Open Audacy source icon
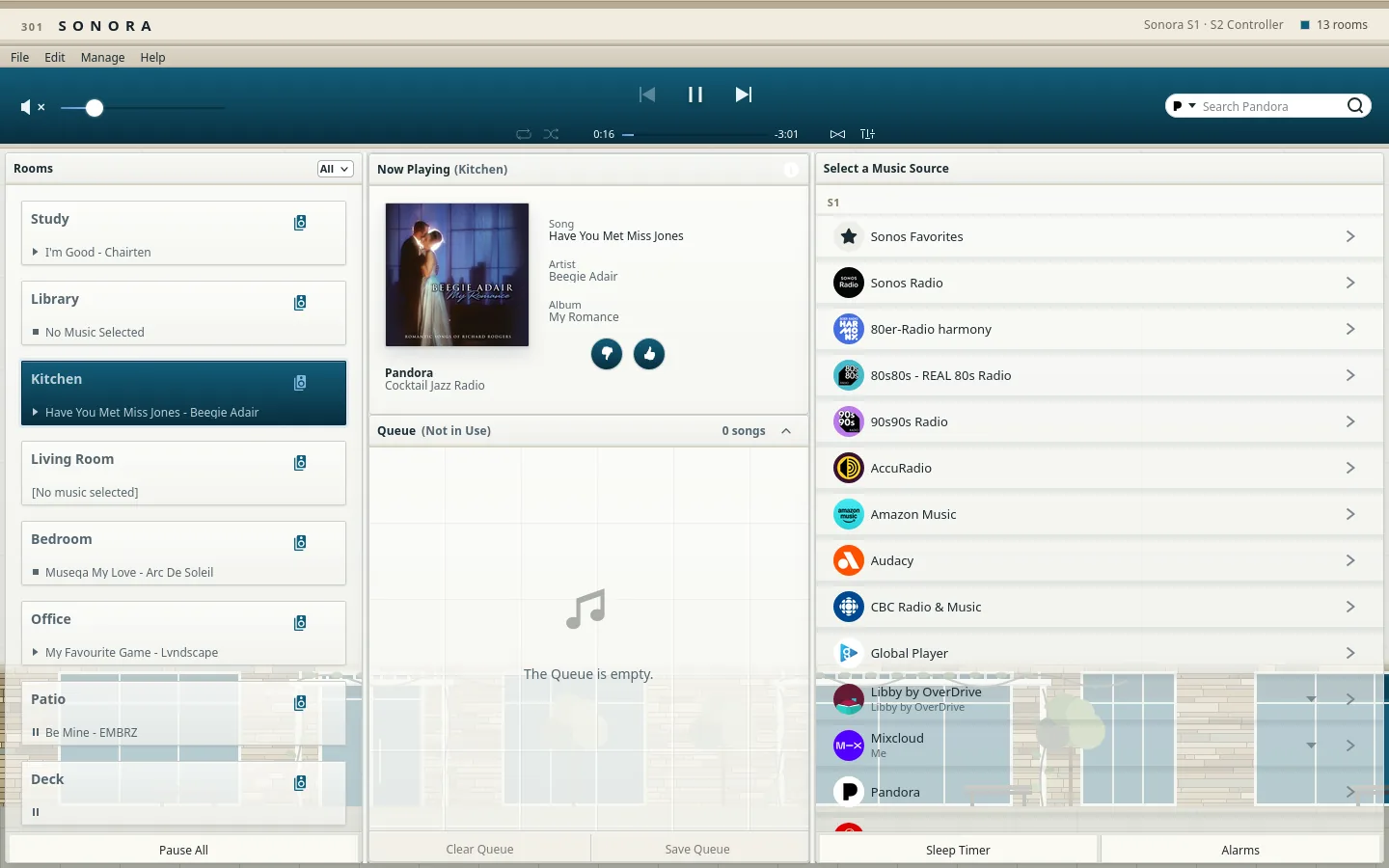The width and height of the screenshot is (1389, 868). (x=849, y=560)
